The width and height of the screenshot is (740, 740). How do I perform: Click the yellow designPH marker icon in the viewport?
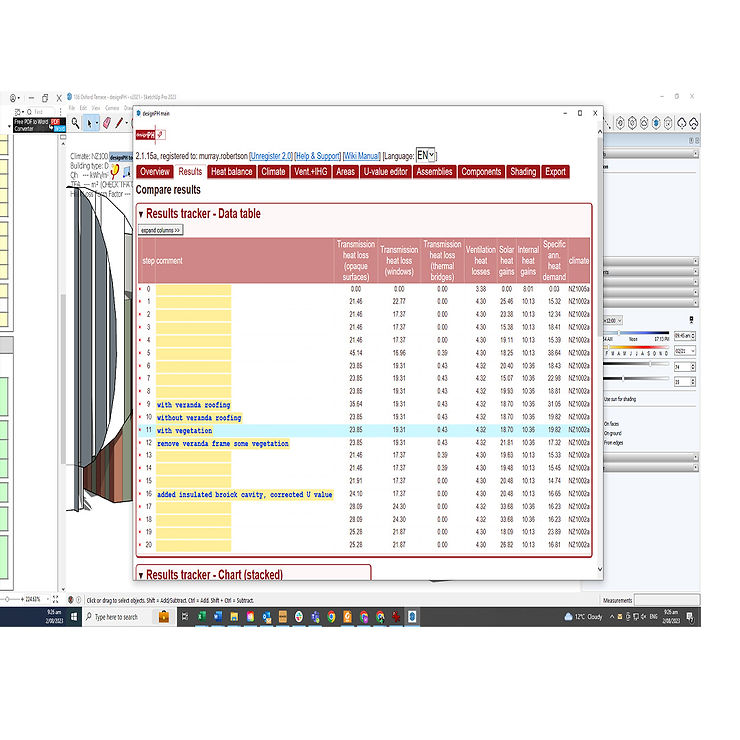(115, 171)
